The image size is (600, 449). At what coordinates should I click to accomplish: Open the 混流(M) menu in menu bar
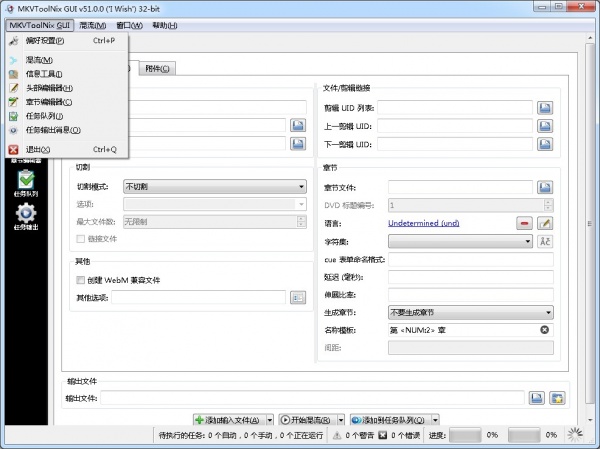coord(93,26)
